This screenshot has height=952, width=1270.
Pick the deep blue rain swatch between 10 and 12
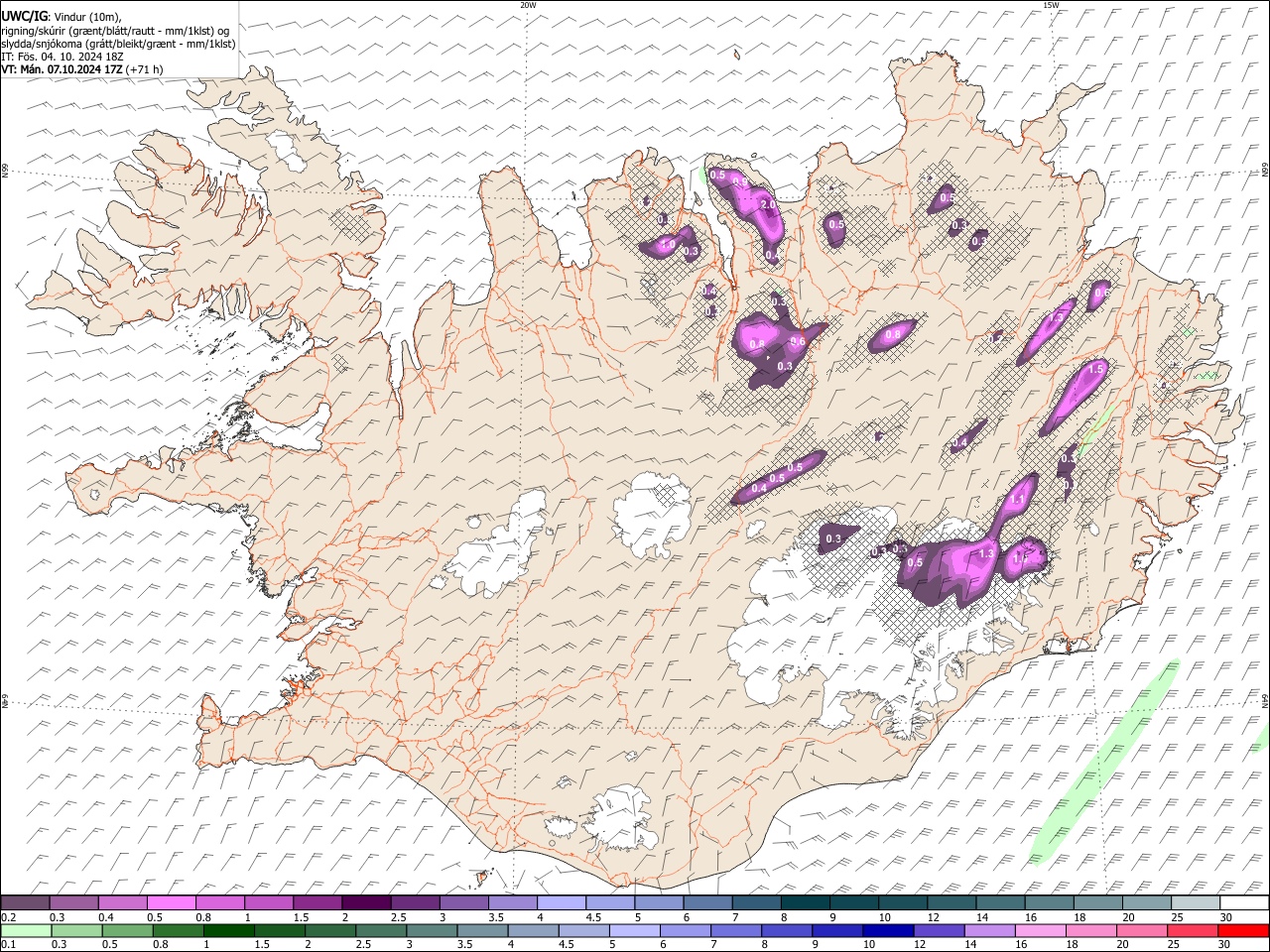pyautogui.click(x=886, y=930)
